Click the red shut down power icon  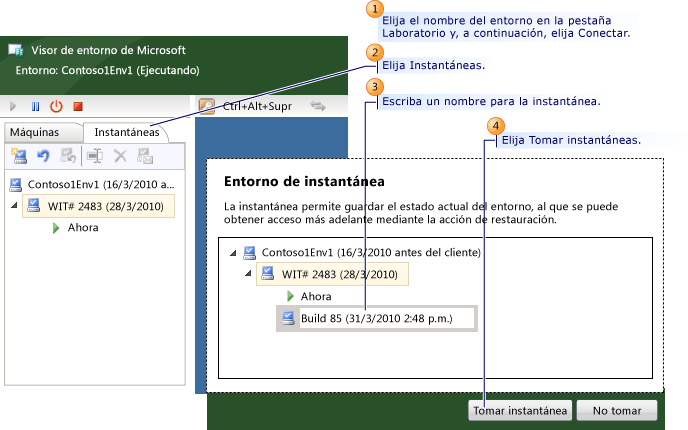[x=56, y=106]
